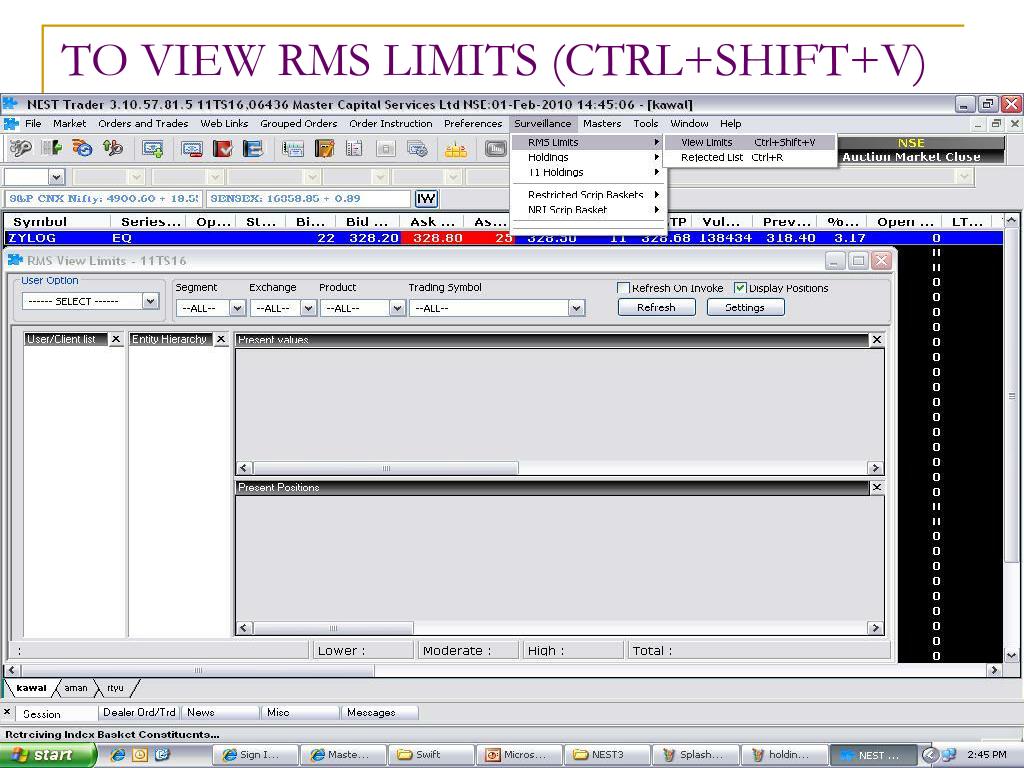
Task: Click the Settings button
Action: pyautogui.click(x=745, y=308)
